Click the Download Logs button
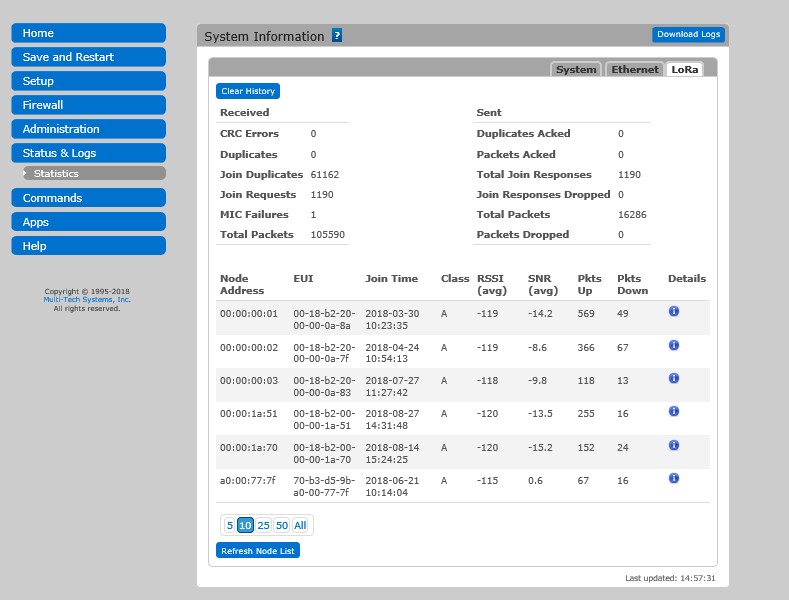 click(x=688, y=35)
